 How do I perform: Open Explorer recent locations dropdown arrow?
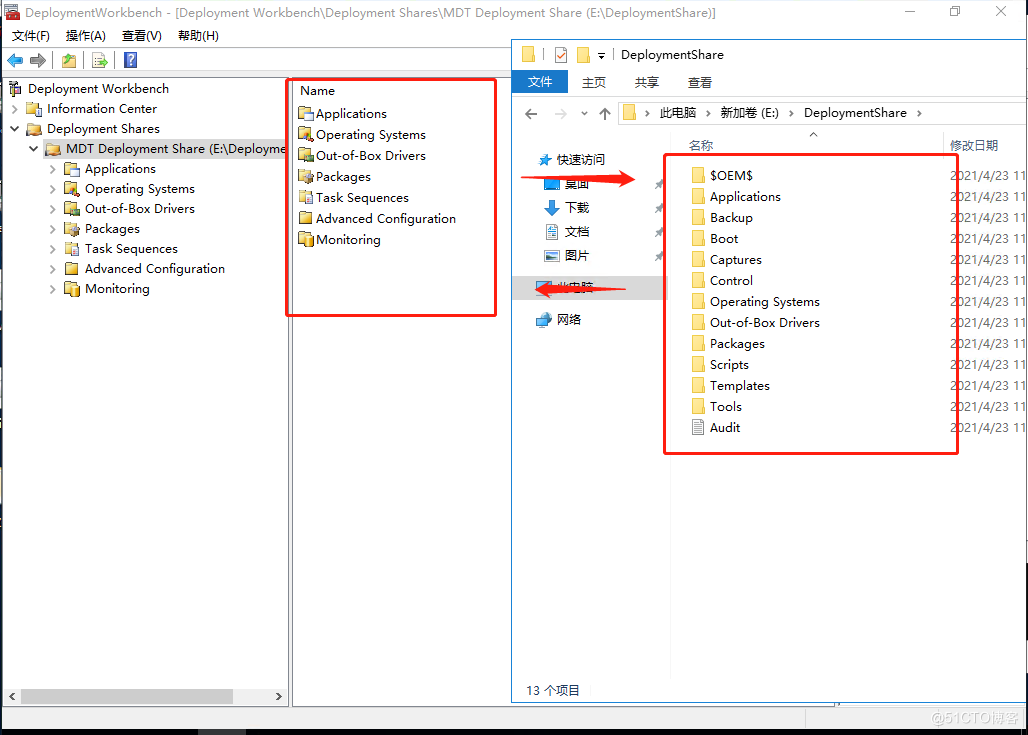pyautogui.click(x=584, y=114)
